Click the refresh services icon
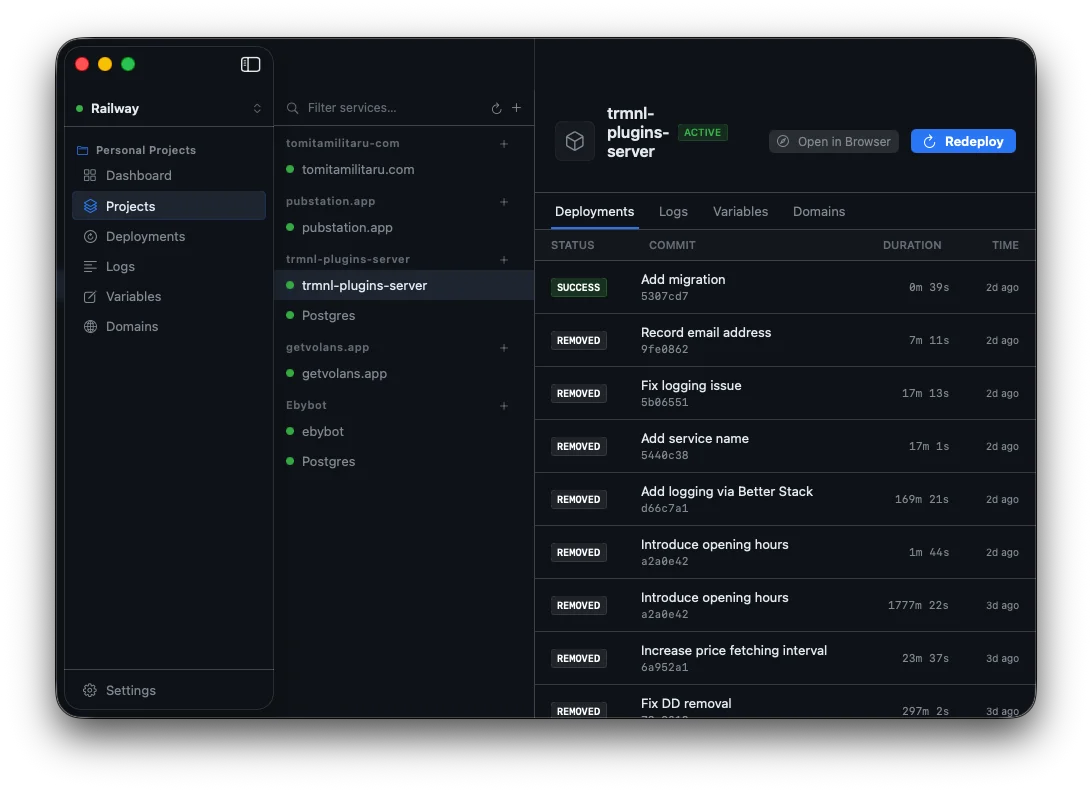1092x792 pixels. click(496, 108)
